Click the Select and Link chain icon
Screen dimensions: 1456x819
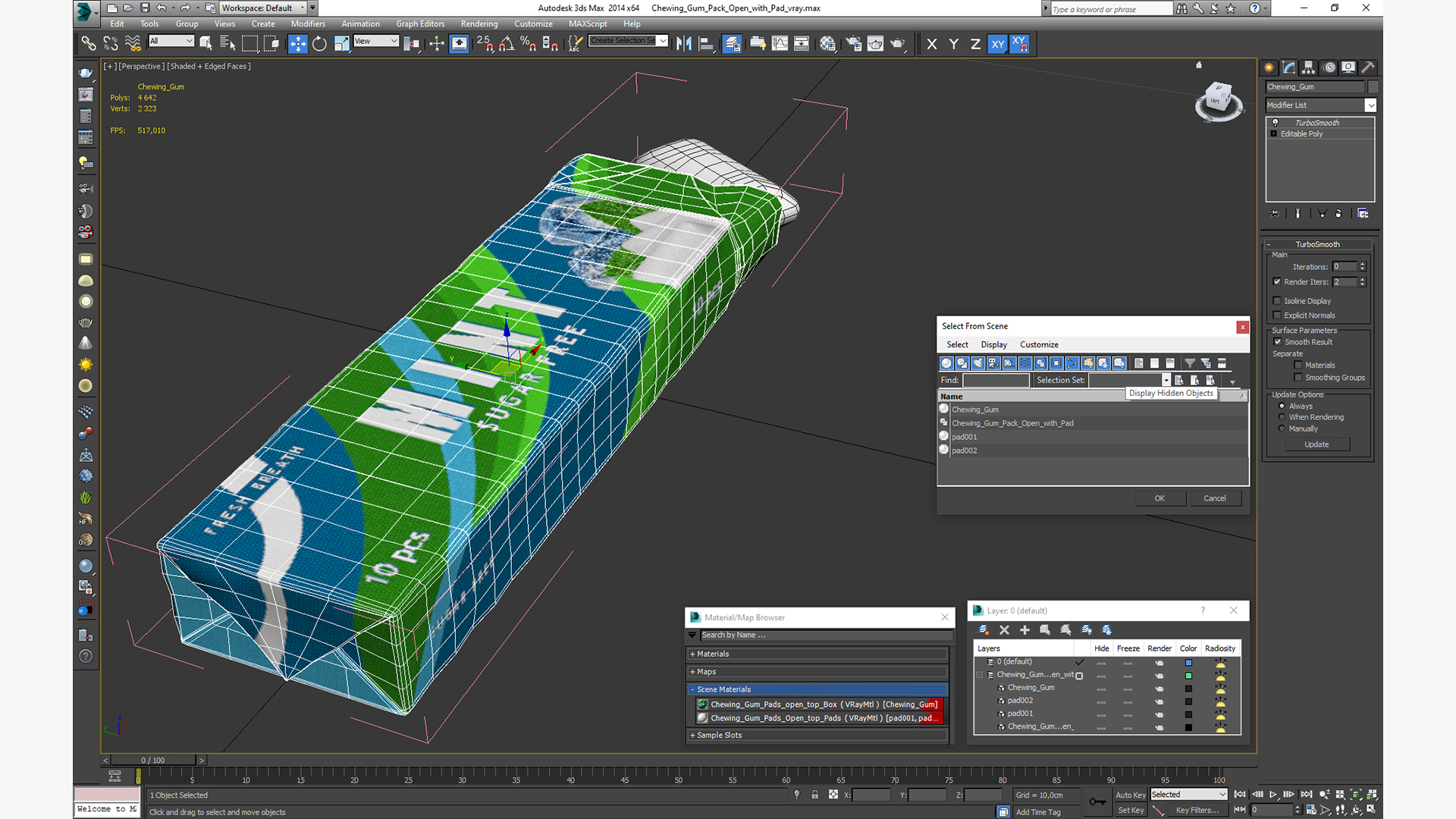(x=89, y=44)
